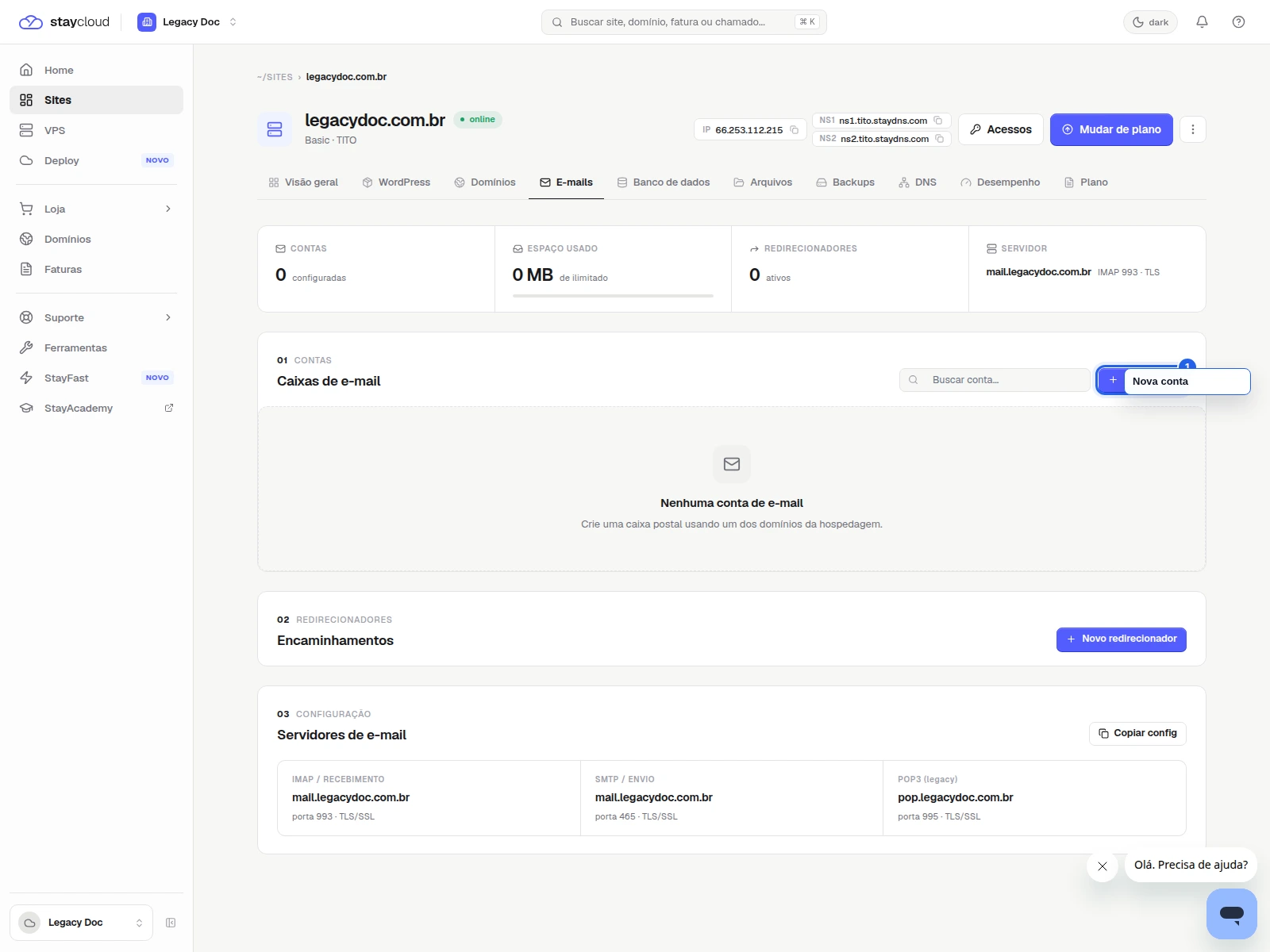1270x952 pixels.
Task: Click Novo redirecionador button
Action: (x=1121, y=639)
